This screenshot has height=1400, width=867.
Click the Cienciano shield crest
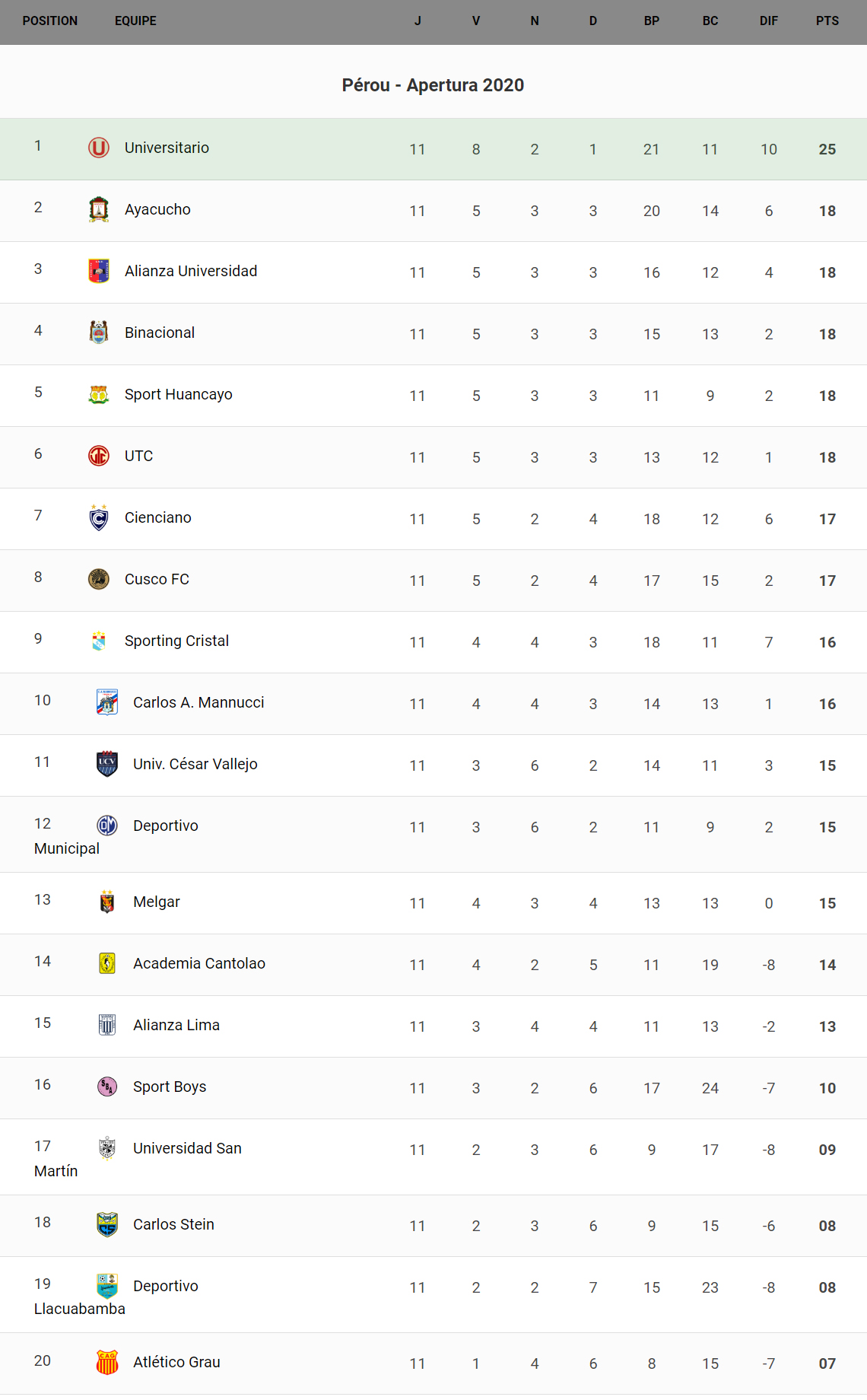point(99,517)
